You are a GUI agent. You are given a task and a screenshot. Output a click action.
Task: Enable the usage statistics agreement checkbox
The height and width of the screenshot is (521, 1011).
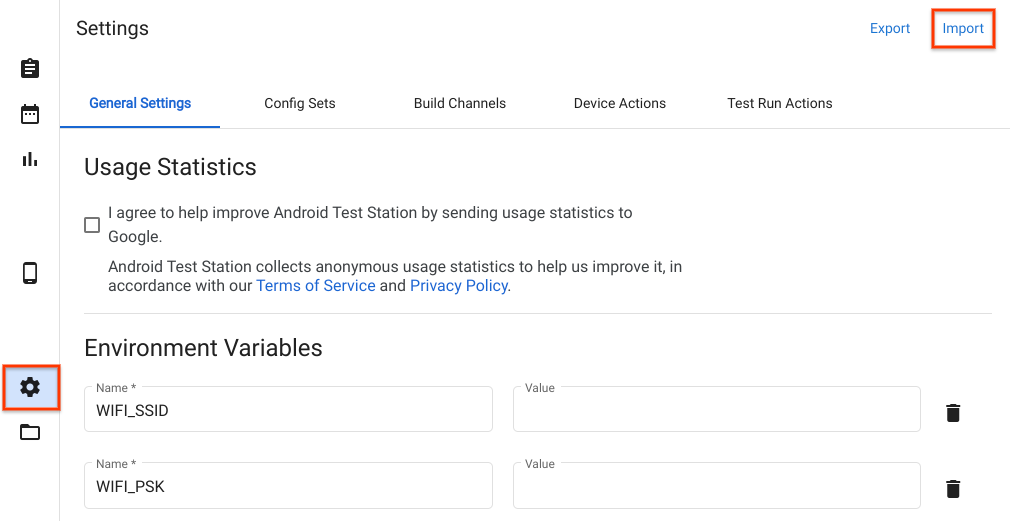[92, 225]
